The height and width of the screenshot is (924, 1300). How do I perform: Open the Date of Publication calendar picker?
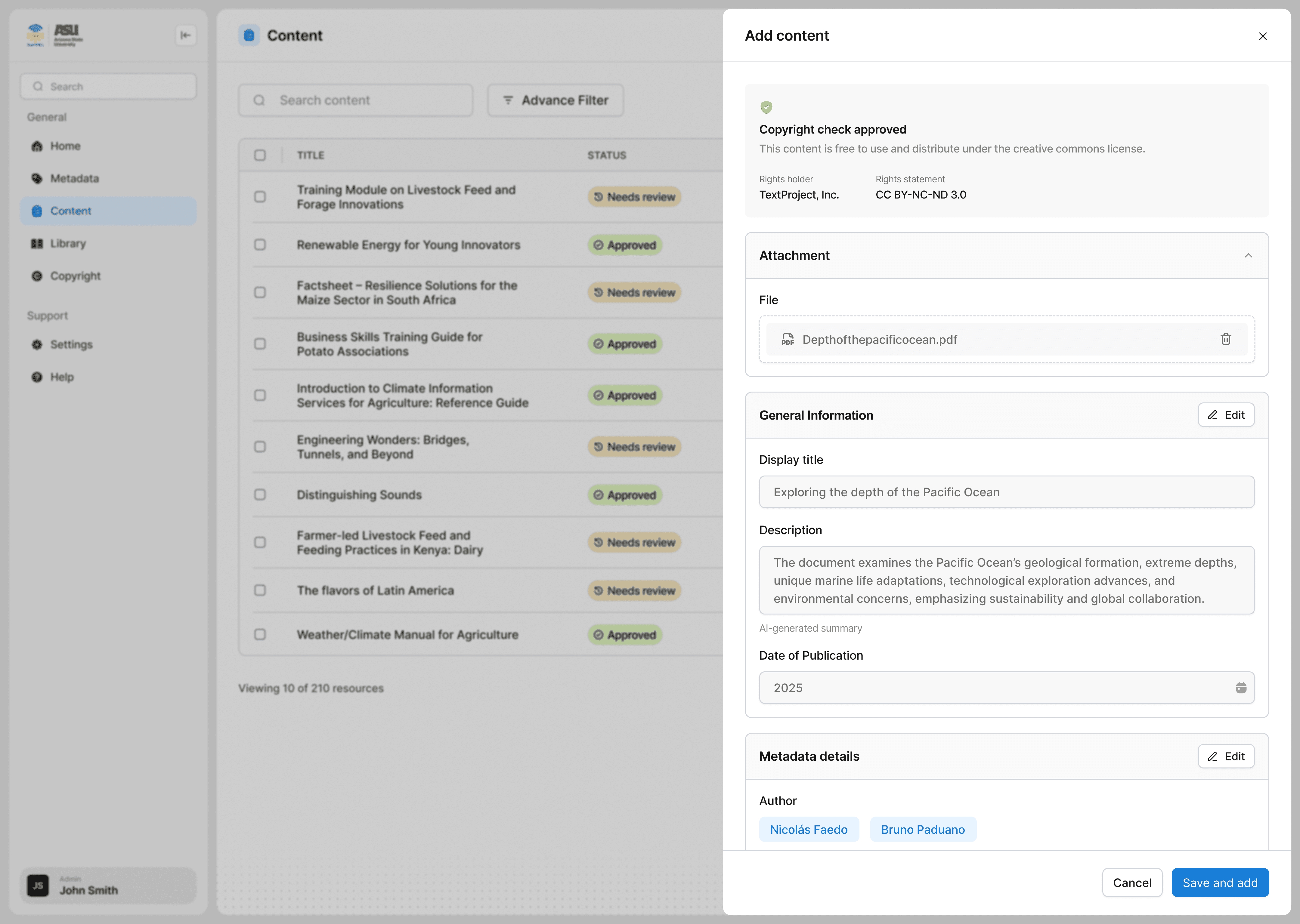point(1241,687)
